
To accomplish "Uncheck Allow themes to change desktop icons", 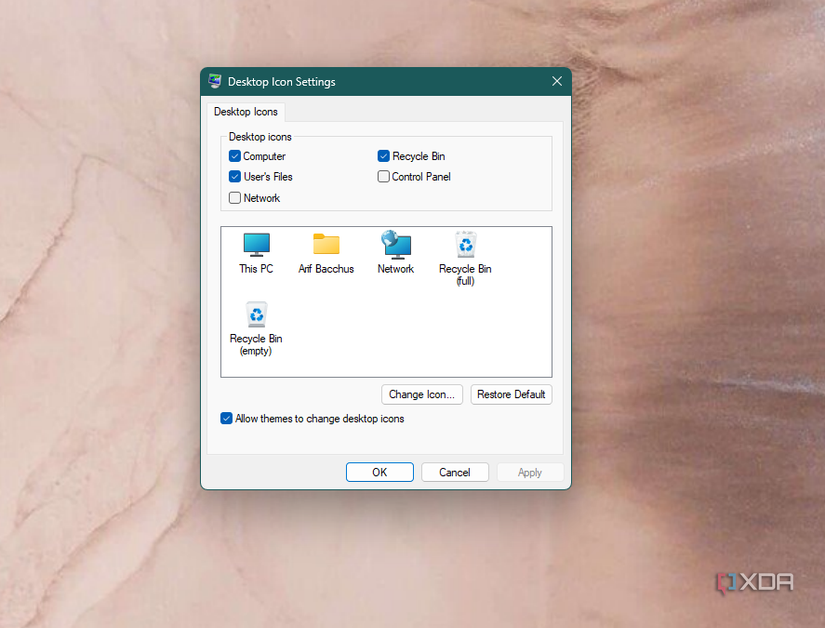I will [227, 418].
